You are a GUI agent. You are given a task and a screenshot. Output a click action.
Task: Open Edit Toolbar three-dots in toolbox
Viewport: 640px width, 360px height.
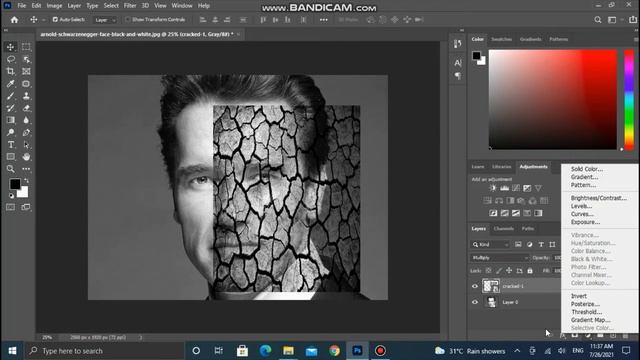coord(26,169)
